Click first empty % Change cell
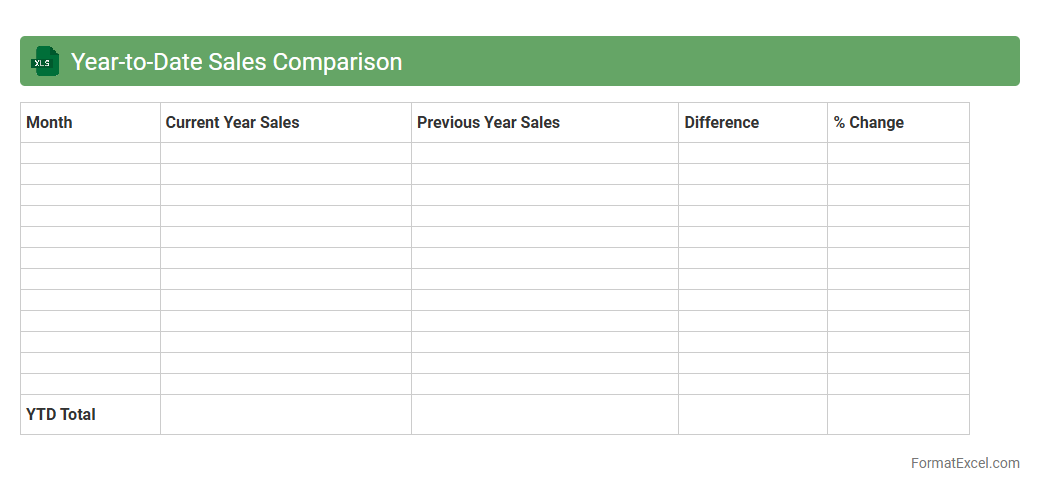Viewport: 1040px width, 492px height. [897, 153]
